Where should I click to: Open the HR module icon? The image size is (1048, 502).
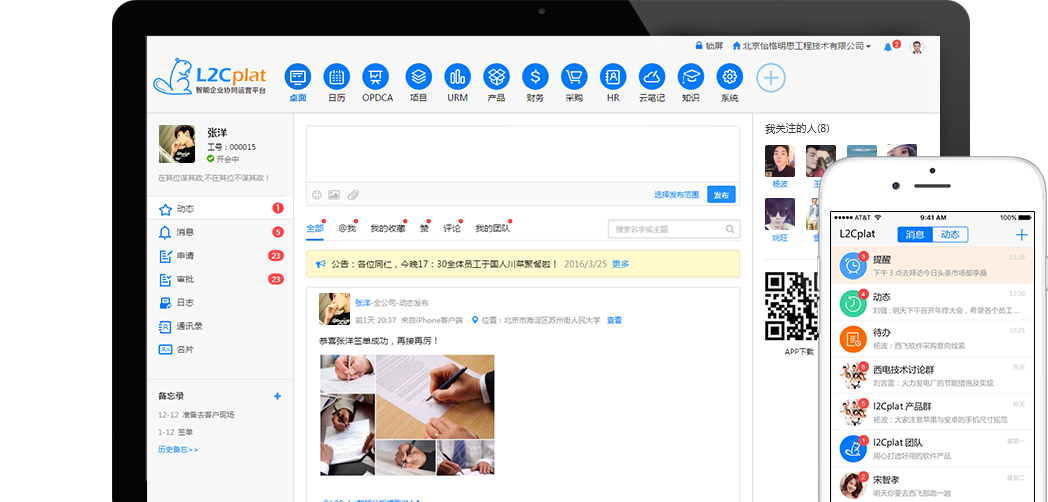pyautogui.click(x=613, y=77)
